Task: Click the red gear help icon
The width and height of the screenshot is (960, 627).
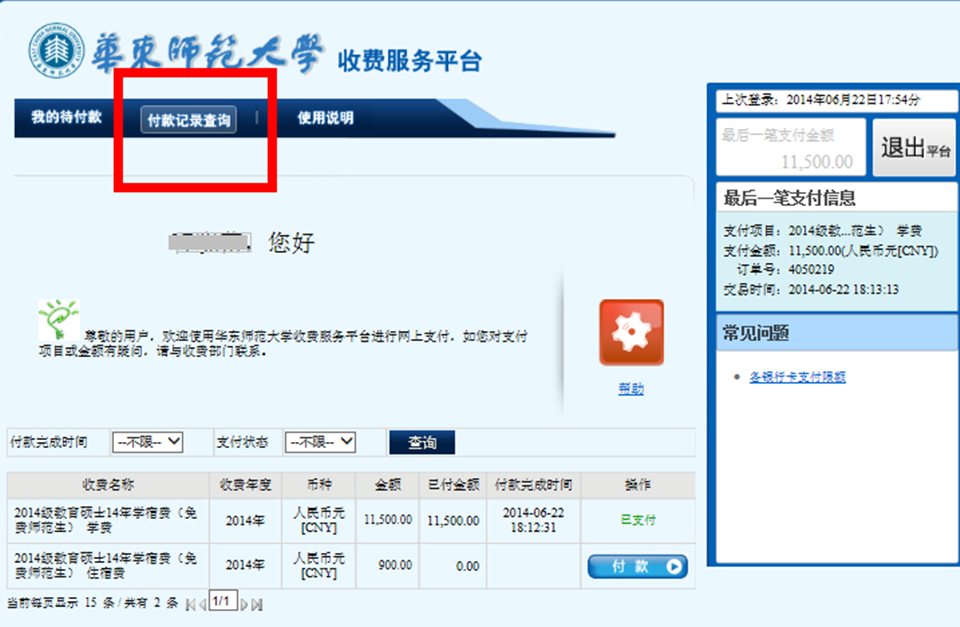Action: click(631, 332)
